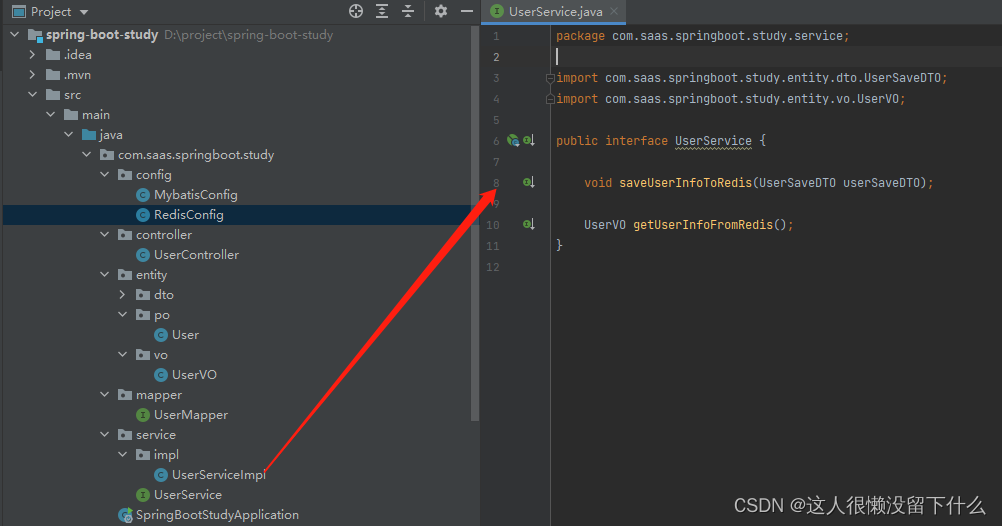The height and width of the screenshot is (526, 1002).
Task: Click the Expand All icon in Project toolbar
Action: click(x=382, y=11)
